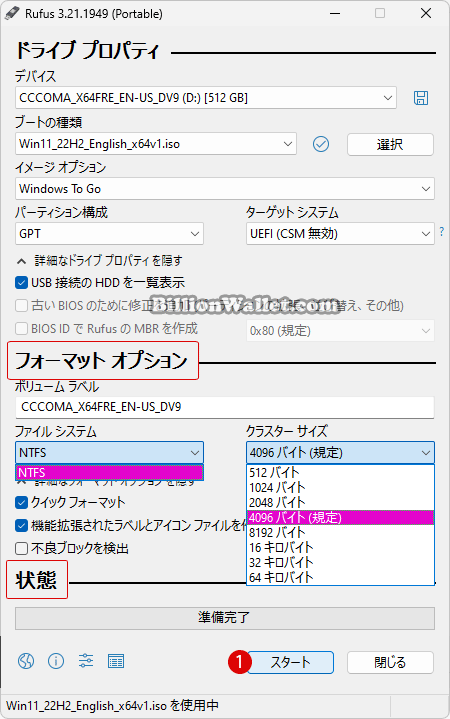Click the ボリューム ラベル input field
Image resolution: width=450 pixels, height=719 pixels.
tap(225, 407)
